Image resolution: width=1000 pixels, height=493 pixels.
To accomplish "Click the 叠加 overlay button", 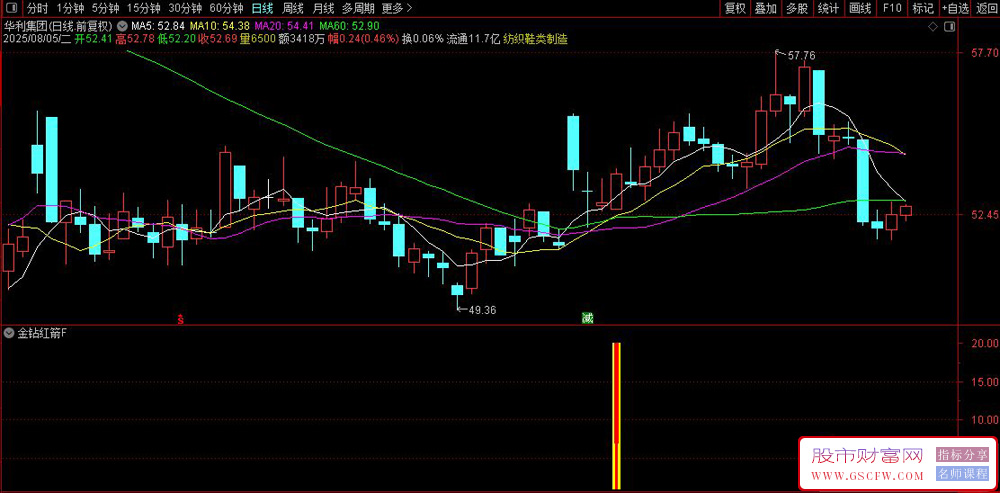I will (x=765, y=8).
